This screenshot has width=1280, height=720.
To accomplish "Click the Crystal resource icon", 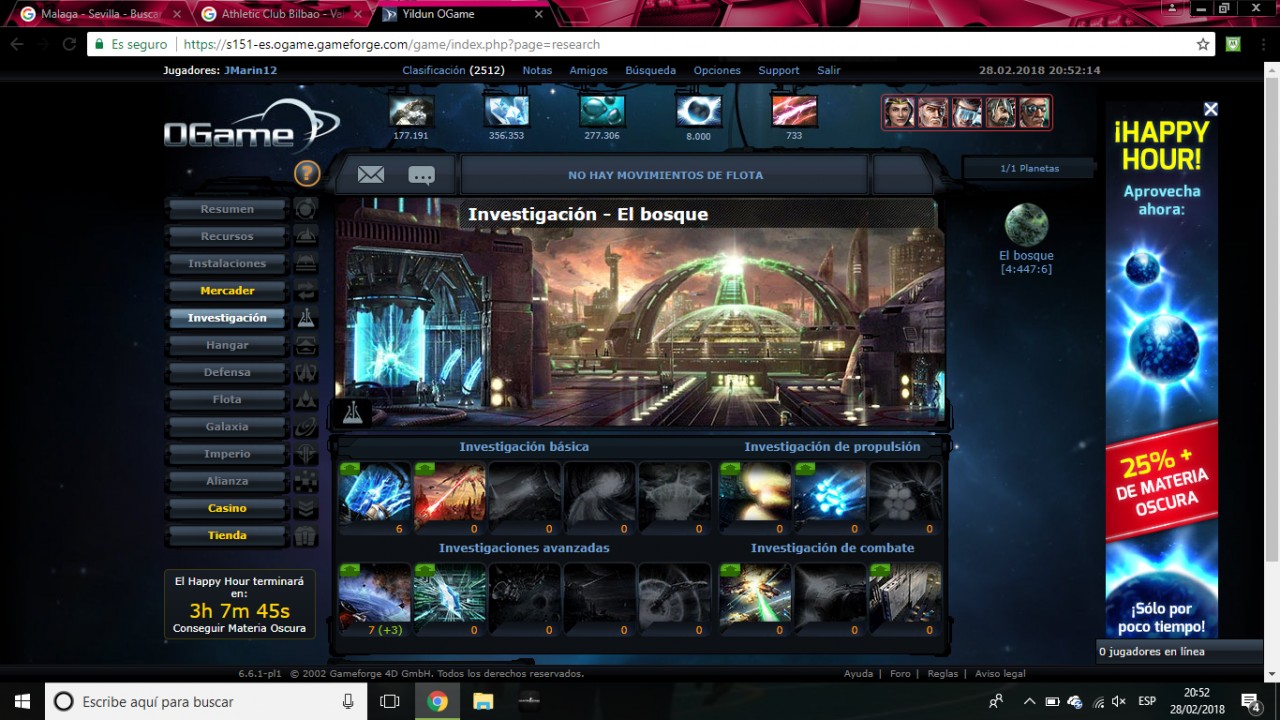I will [x=506, y=110].
